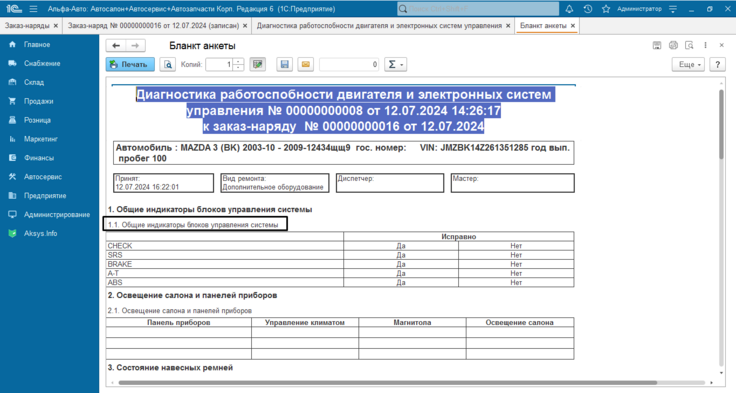This screenshot has height=393, width=736.
Task: Open Предприятие section in sidebar
Action: pyautogui.click(x=45, y=195)
